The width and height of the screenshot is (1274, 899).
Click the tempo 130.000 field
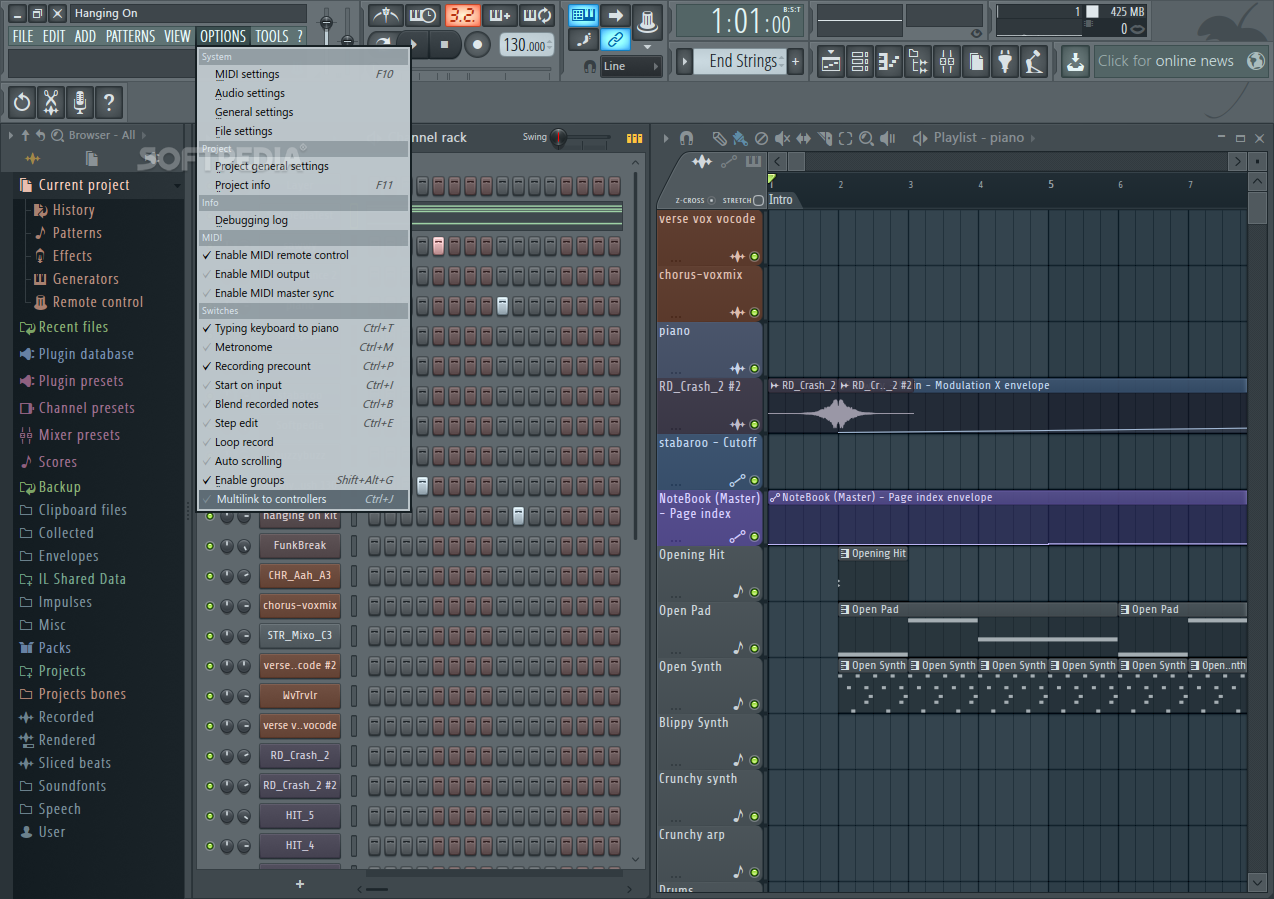point(526,45)
